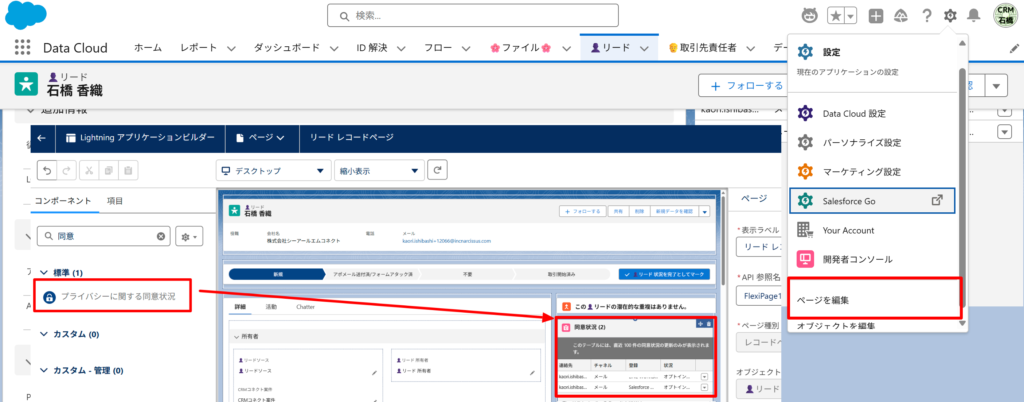Open the App Launcher grid icon
This screenshot has width=1024, height=402.
[22, 48]
